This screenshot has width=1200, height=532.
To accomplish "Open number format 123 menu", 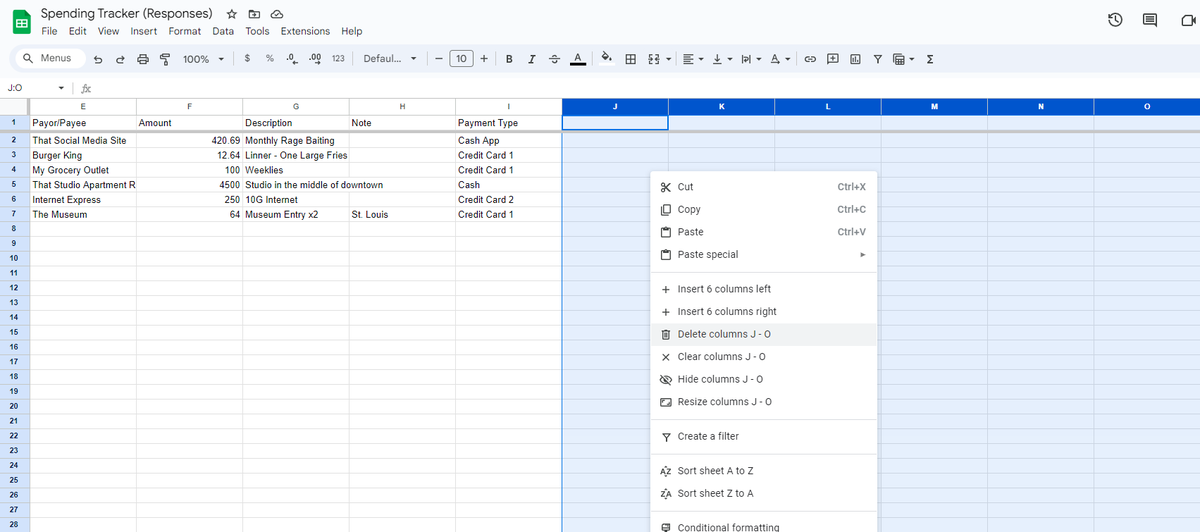I will pos(338,59).
